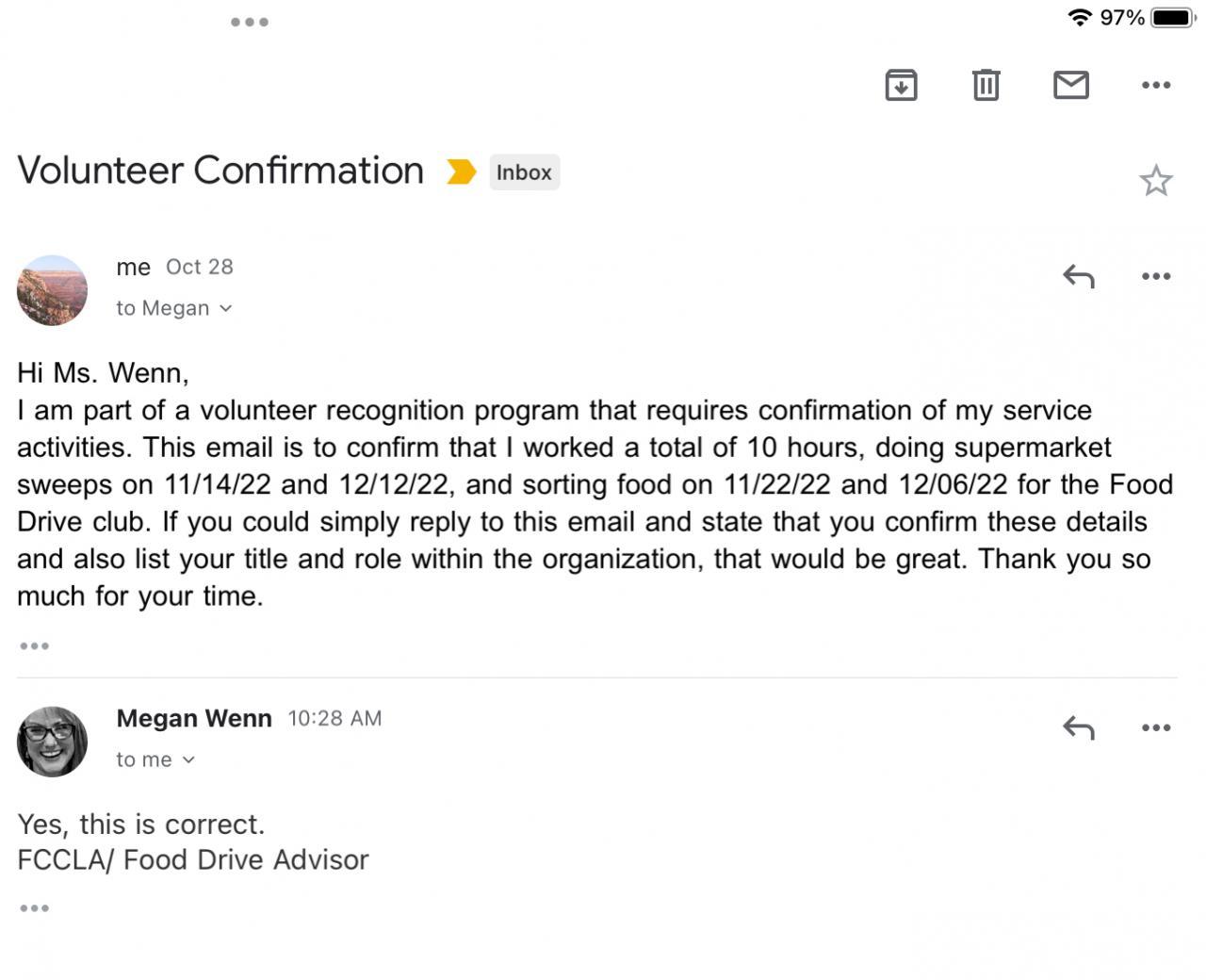The height and width of the screenshot is (980, 1206).
Task: Show trimmed content under first message
Action: click(34, 646)
